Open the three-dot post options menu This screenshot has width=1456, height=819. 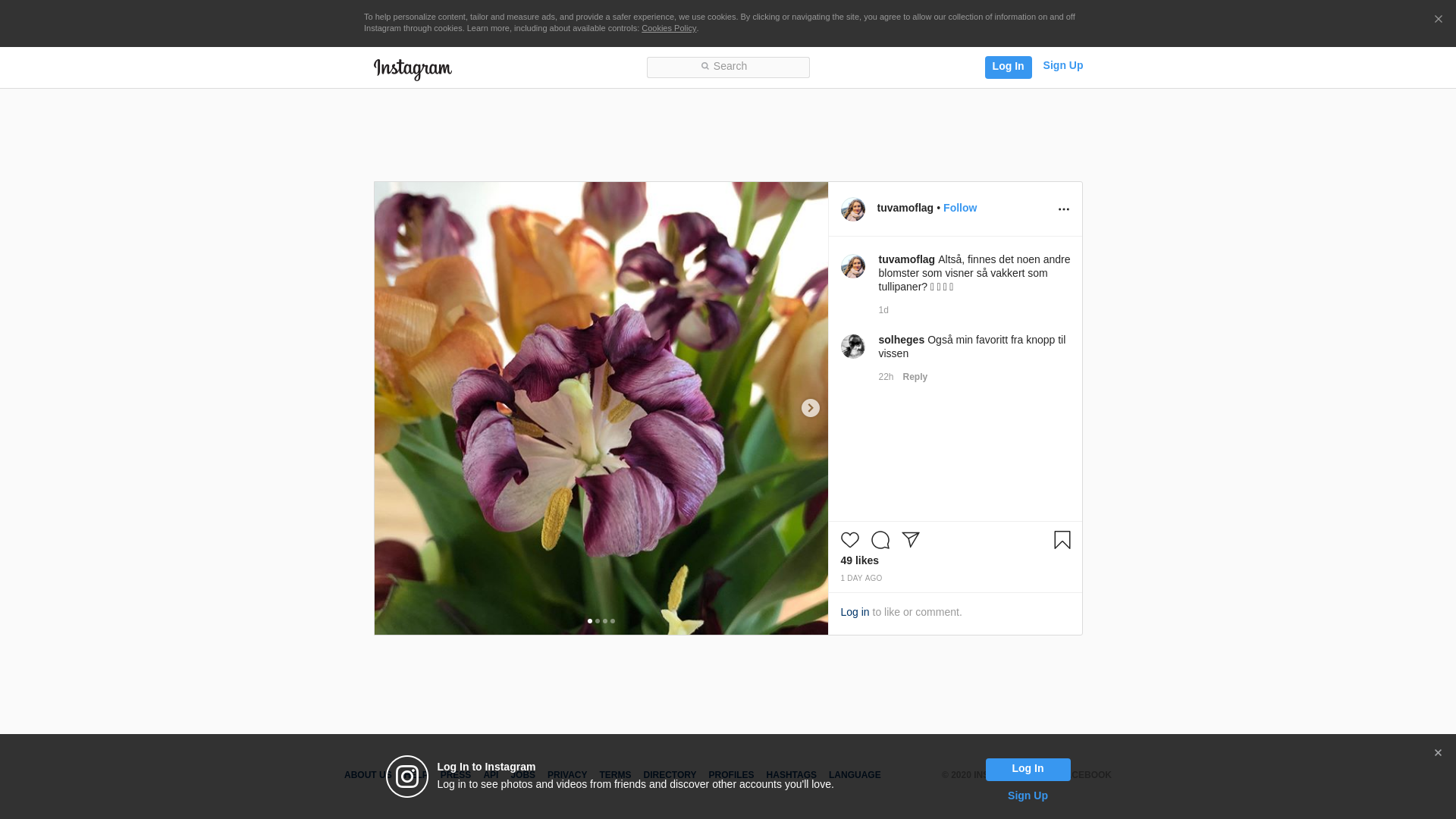[x=1063, y=209]
